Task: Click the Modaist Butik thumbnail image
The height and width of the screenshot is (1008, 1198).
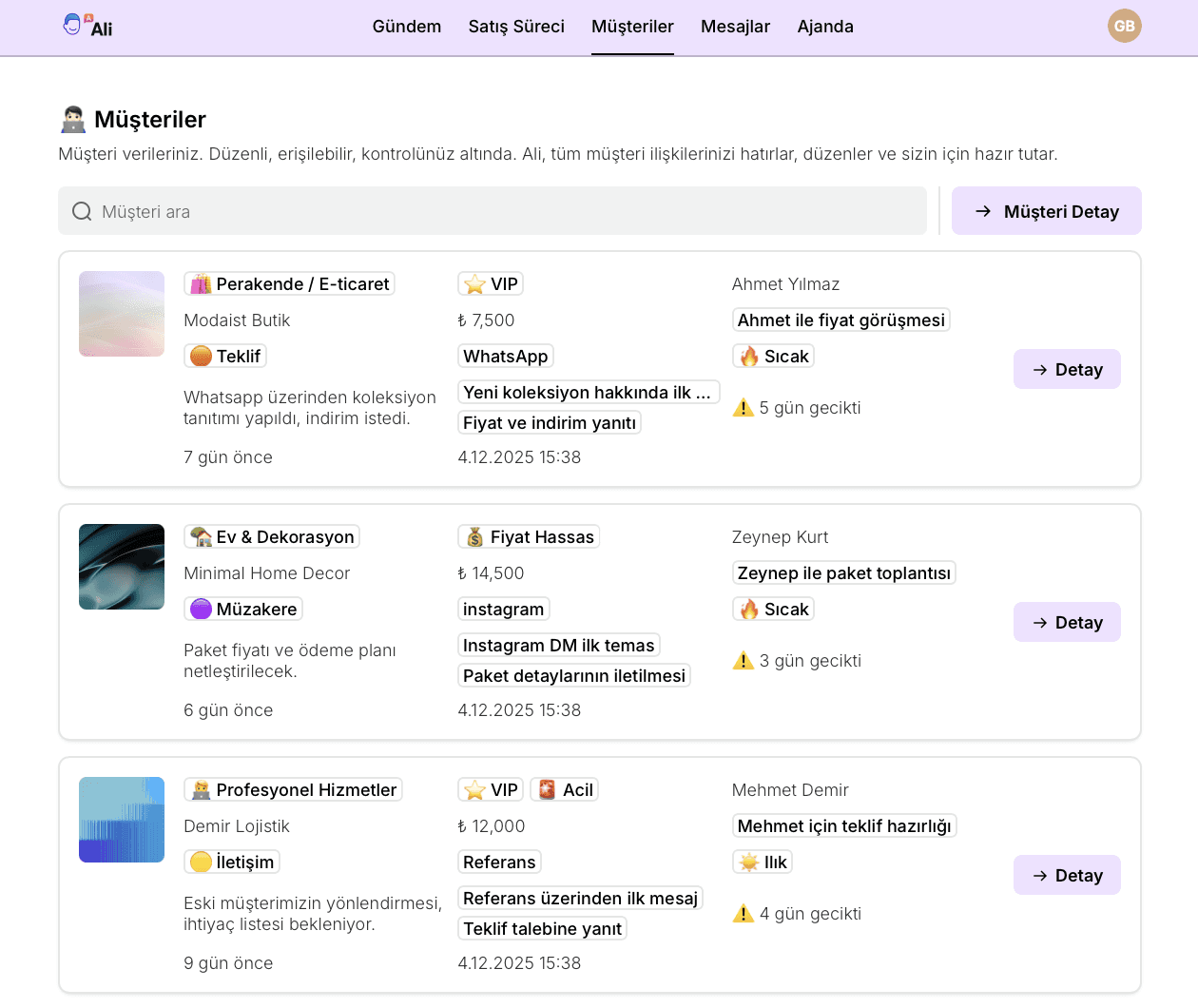Action: [x=122, y=314]
